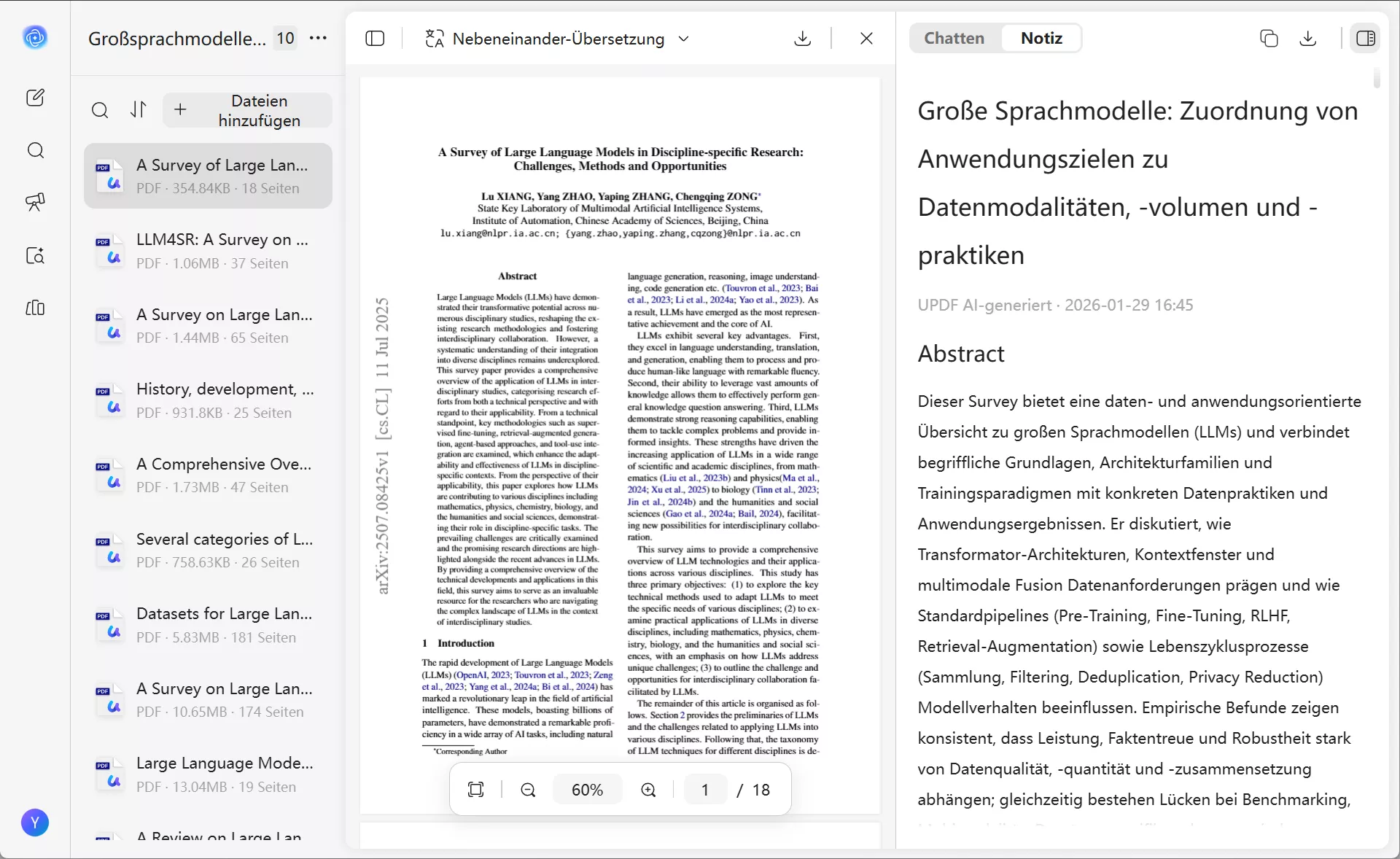Click the sort files icon
This screenshot has height=859, width=1400.
tap(139, 109)
